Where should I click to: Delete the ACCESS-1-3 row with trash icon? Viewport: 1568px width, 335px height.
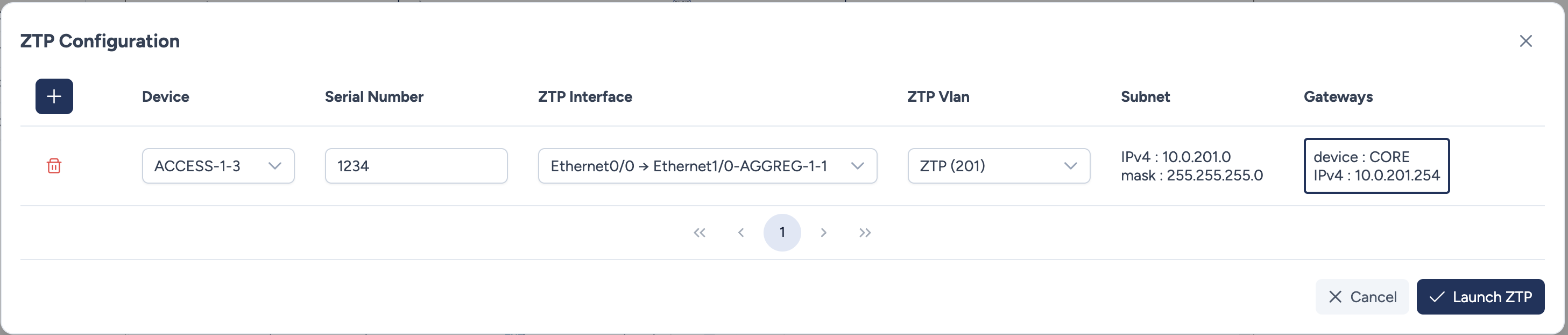tap(54, 166)
